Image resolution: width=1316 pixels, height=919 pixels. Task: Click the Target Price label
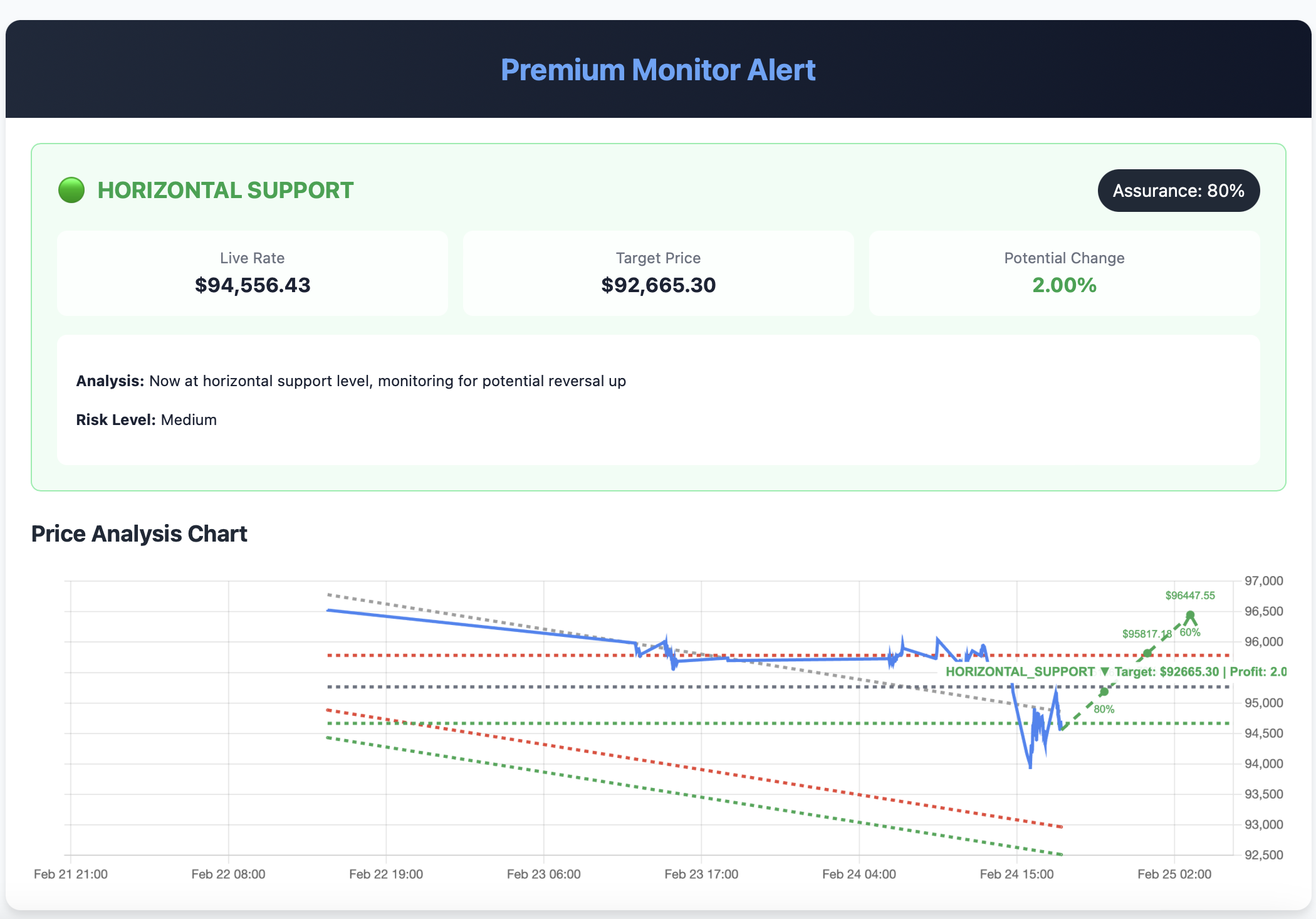[658, 258]
